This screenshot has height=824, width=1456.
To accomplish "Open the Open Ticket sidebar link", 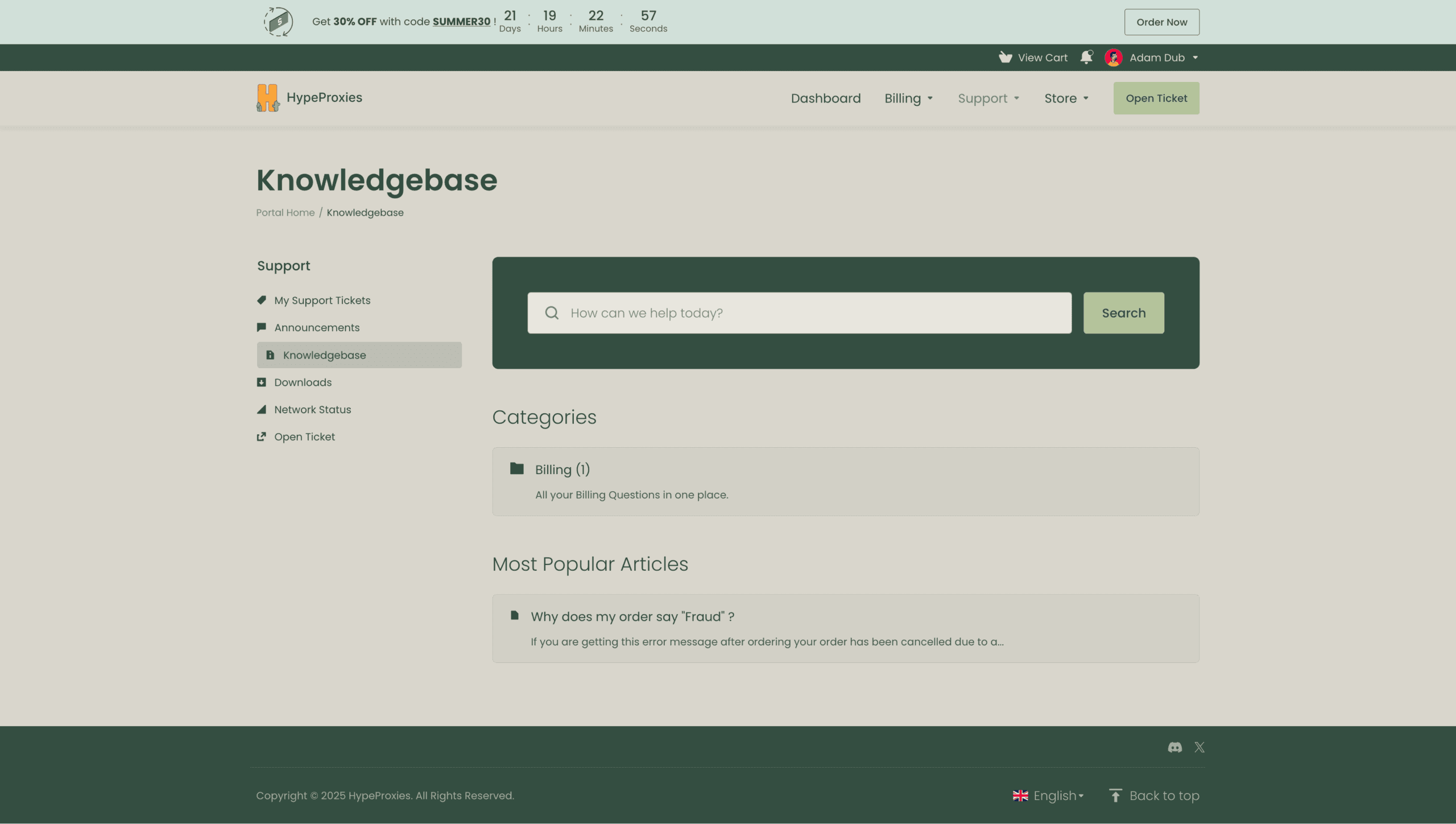I will (304, 436).
